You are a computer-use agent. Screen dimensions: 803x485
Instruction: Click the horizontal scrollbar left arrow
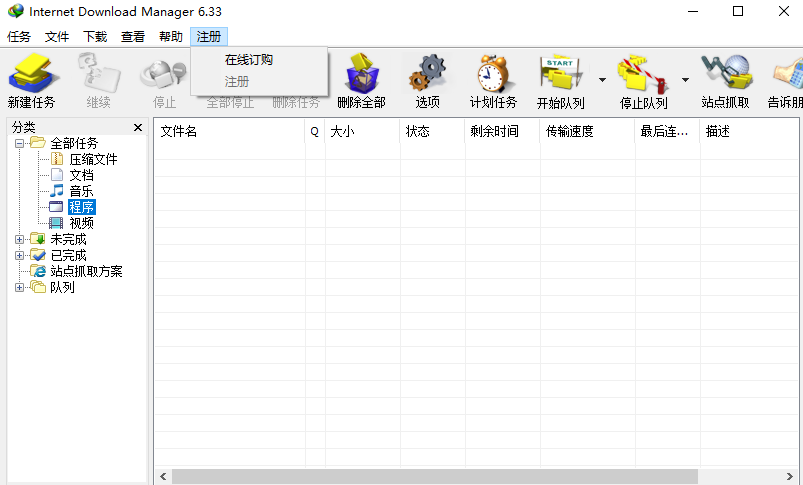coord(163,476)
